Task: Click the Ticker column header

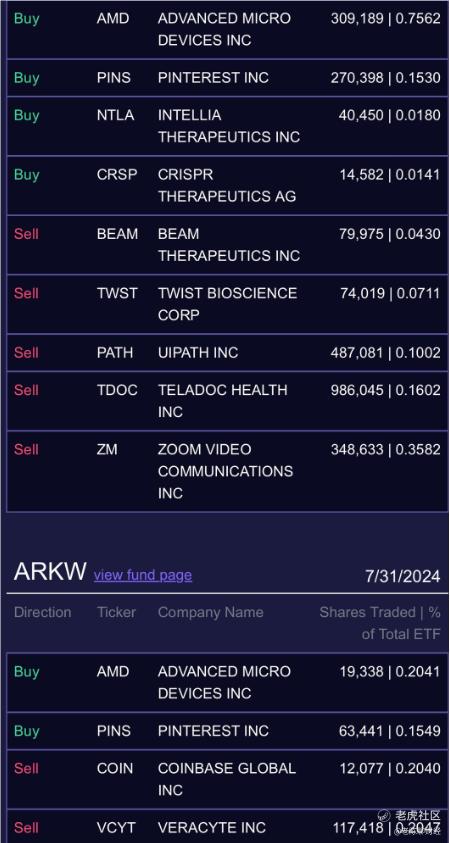Action: (116, 612)
